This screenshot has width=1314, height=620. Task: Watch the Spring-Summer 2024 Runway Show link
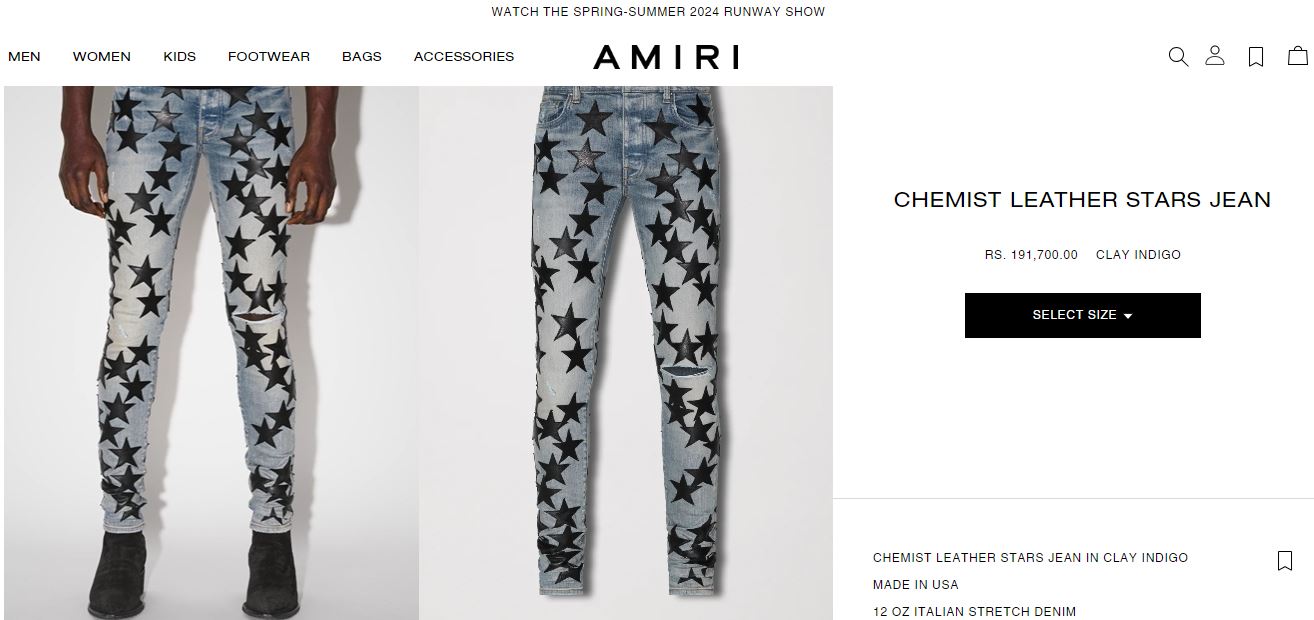coord(658,12)
